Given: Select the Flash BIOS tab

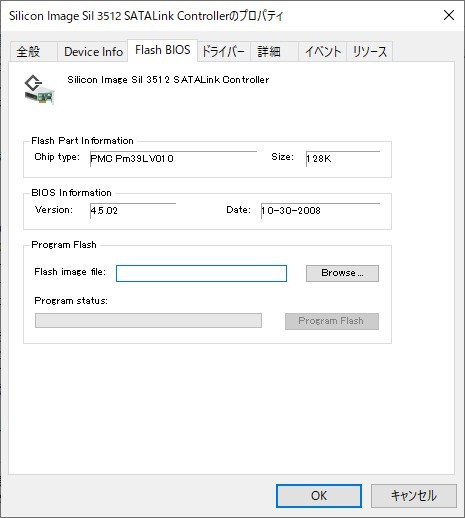Looking at the screenshot, I should 162,50.
